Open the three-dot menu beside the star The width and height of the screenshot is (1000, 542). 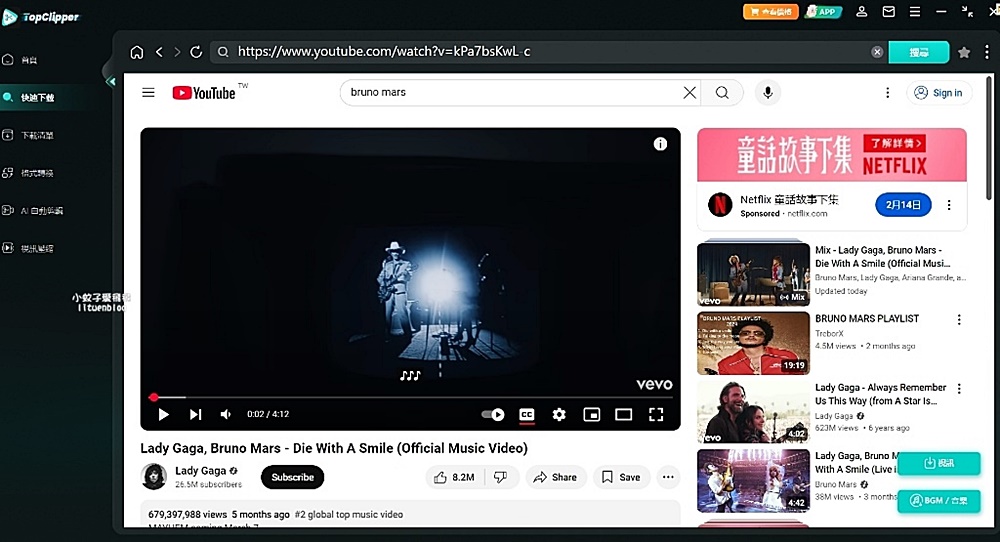tap(987, 52)
